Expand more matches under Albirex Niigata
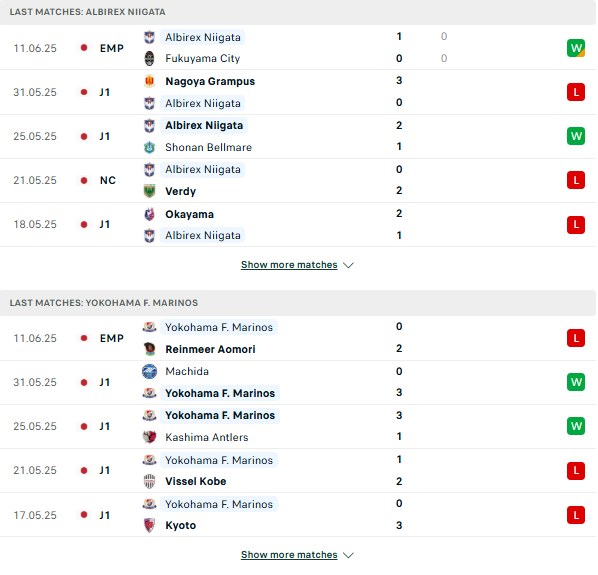Image resolution: width=598 pixels, height=575 pixels. [x=289, y=265]
